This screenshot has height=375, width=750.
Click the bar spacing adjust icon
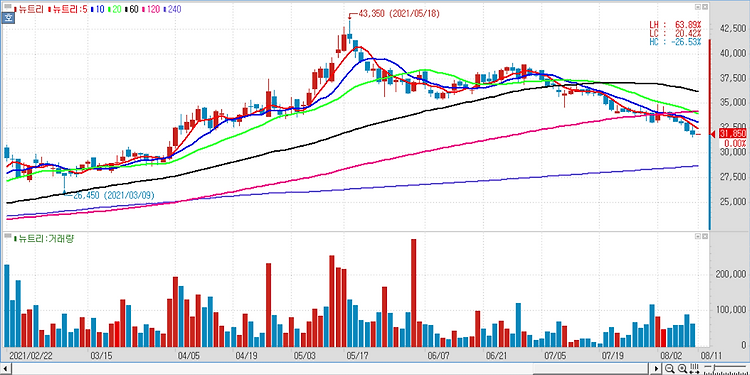click(695, 368)
